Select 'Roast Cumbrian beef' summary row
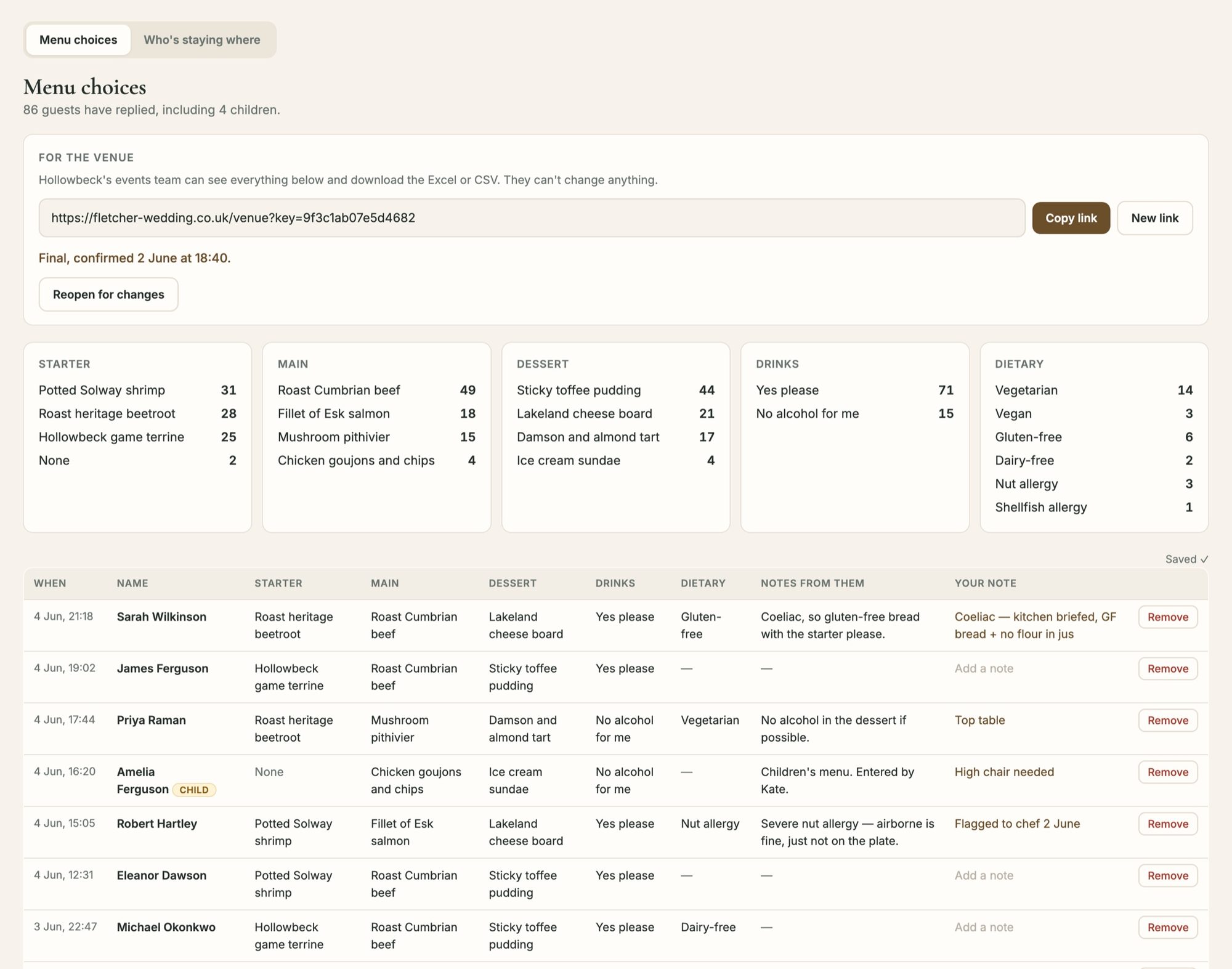The width and height of the screenshot is (1232, 969). (376, 391)
